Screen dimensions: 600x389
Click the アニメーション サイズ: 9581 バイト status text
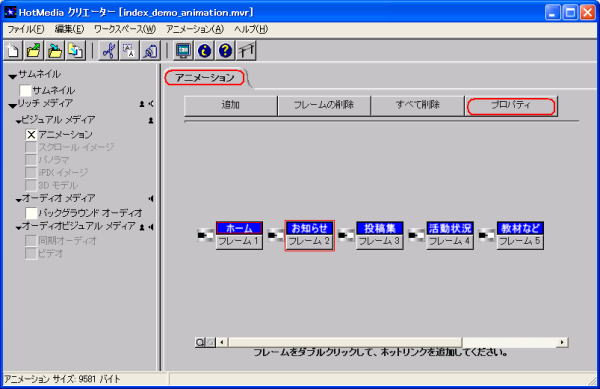point(62,379)
